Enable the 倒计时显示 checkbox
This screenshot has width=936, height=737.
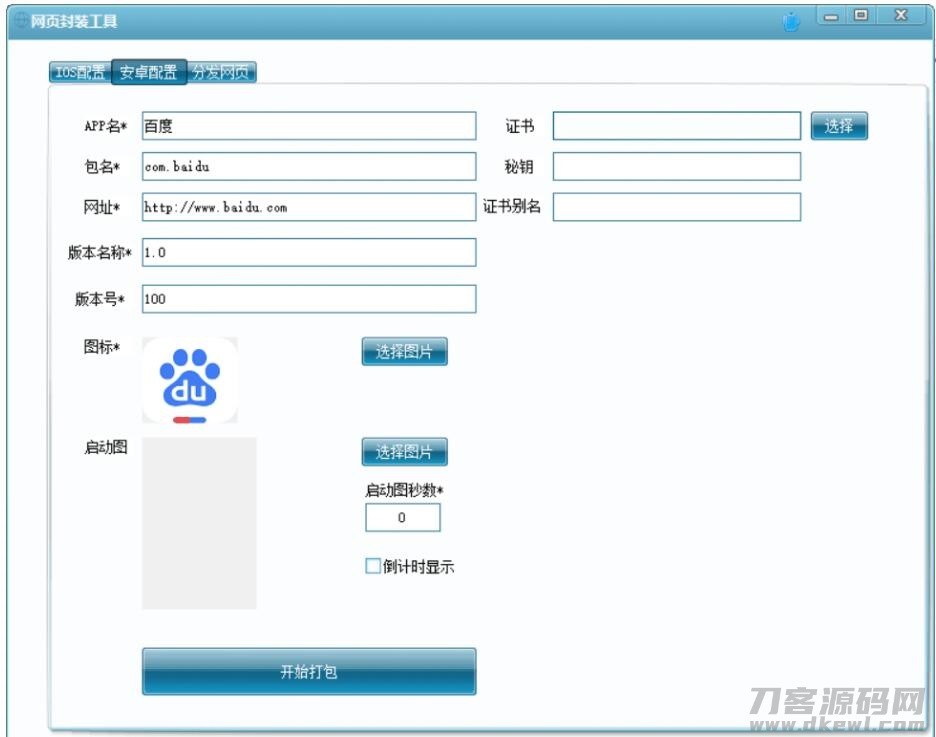click(372, 566)
